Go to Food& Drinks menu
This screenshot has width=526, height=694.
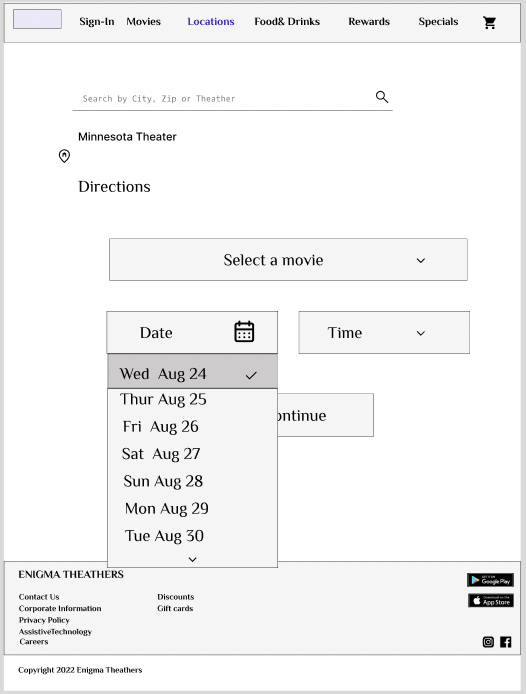[287, 22]
